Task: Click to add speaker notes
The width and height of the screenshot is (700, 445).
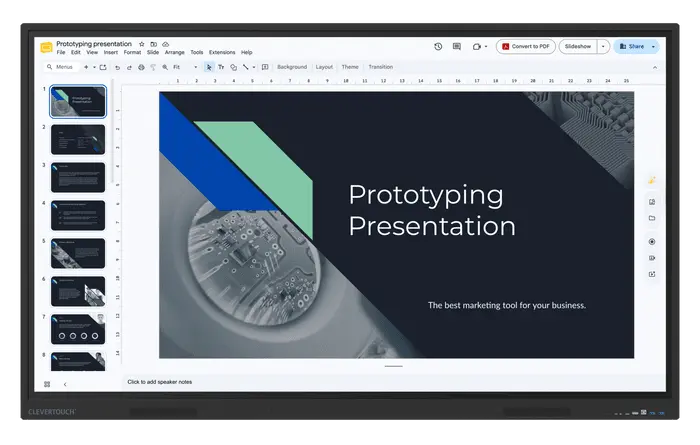Action: (x=159, y=382)
